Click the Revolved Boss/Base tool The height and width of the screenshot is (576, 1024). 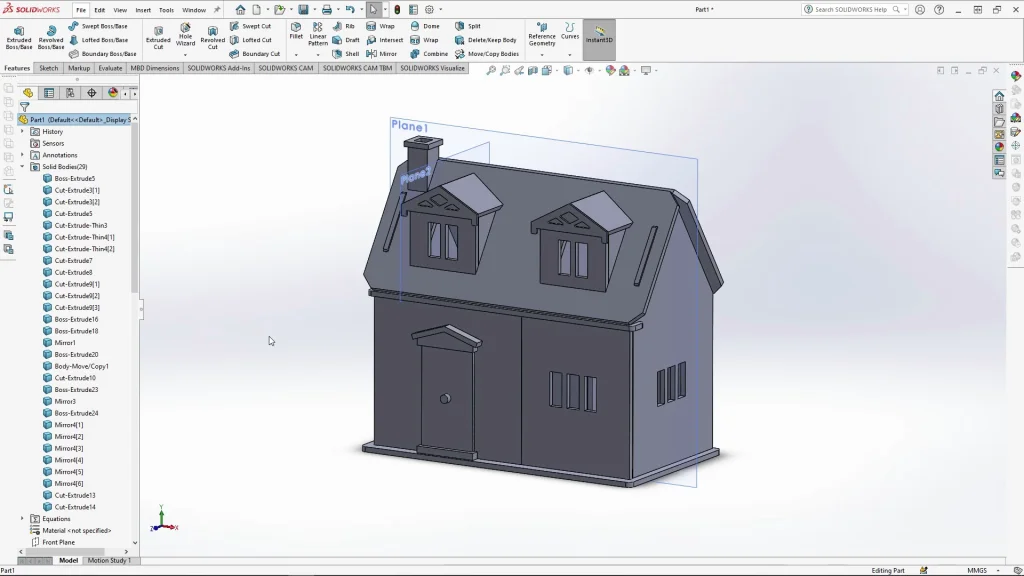51,37
